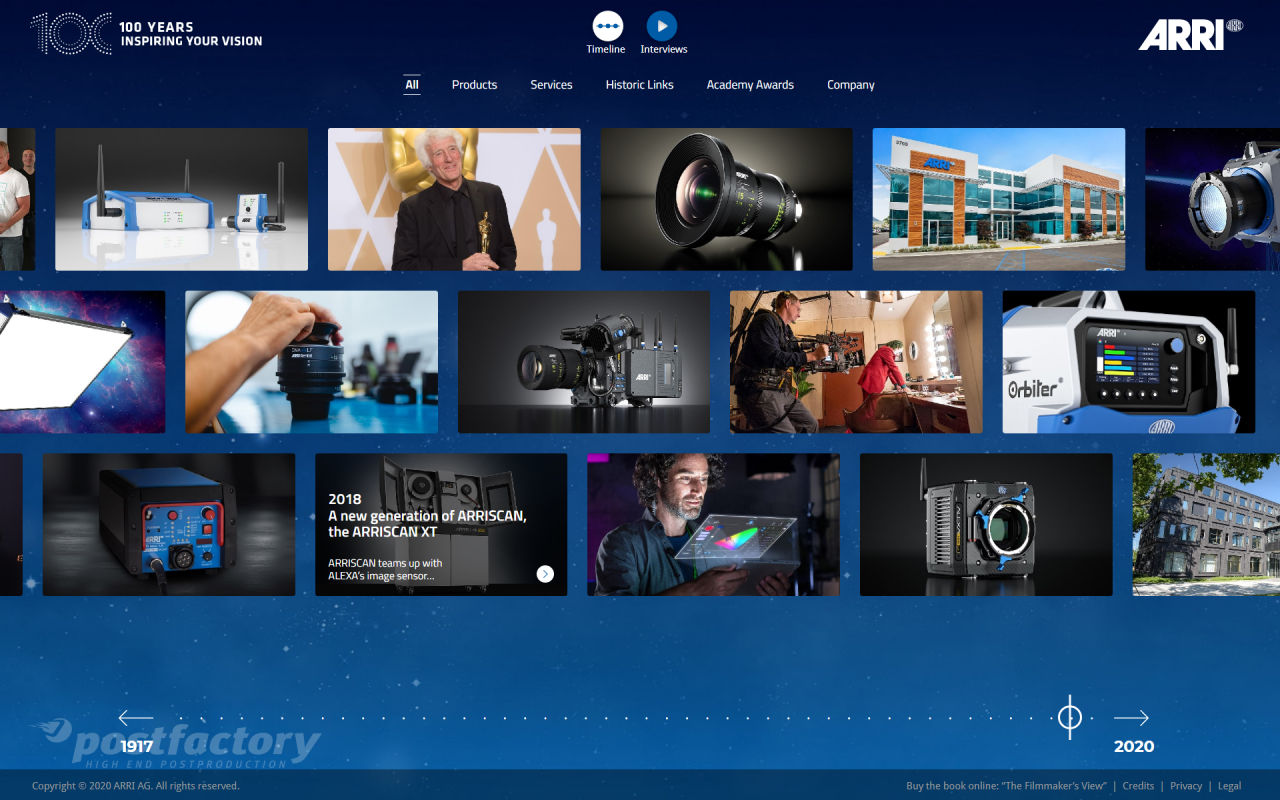Click the Copyright 2020 ARRI AG text
The height and width of the screenshot is (800, 1280).
136,786
